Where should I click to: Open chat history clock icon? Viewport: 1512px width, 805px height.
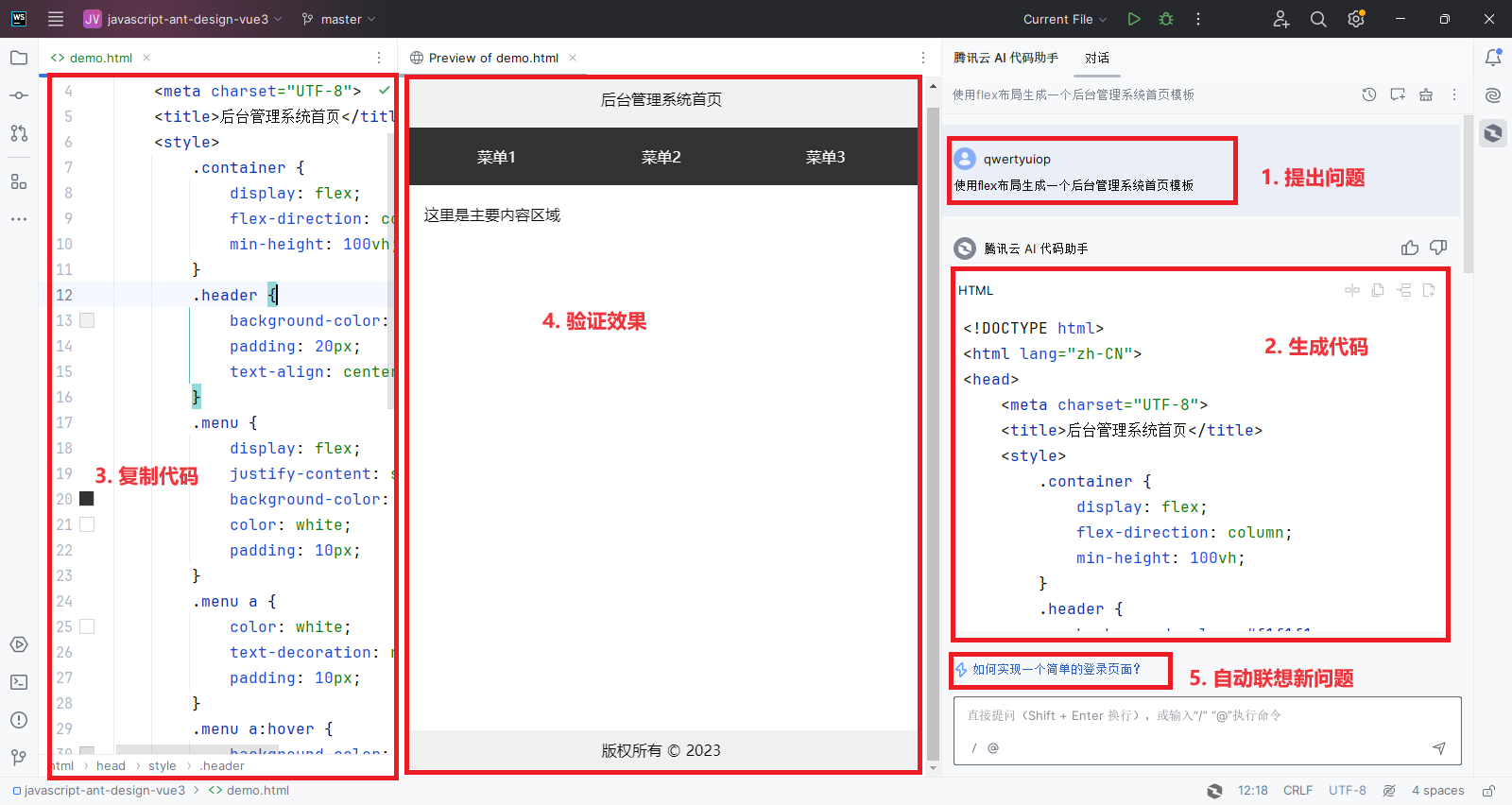(1369, 94)
